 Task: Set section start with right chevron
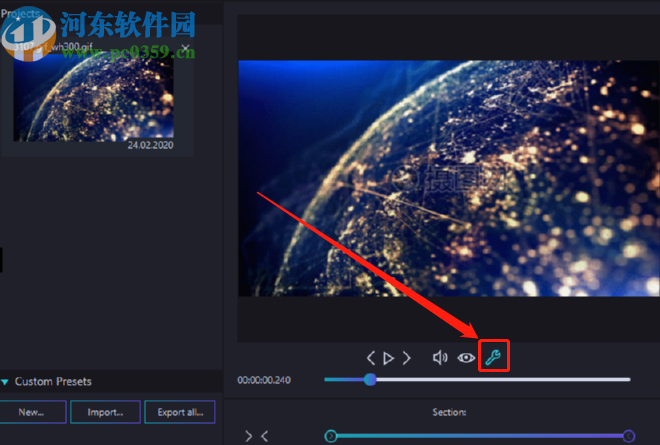click(249, 436)
